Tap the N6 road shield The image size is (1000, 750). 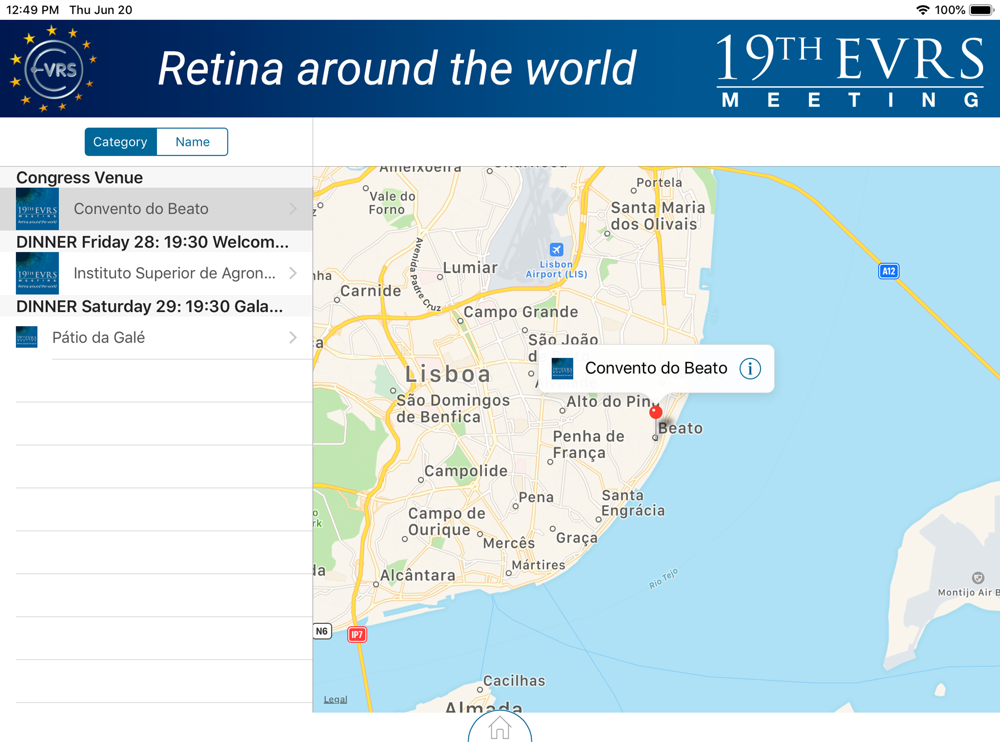click(322, 631)
